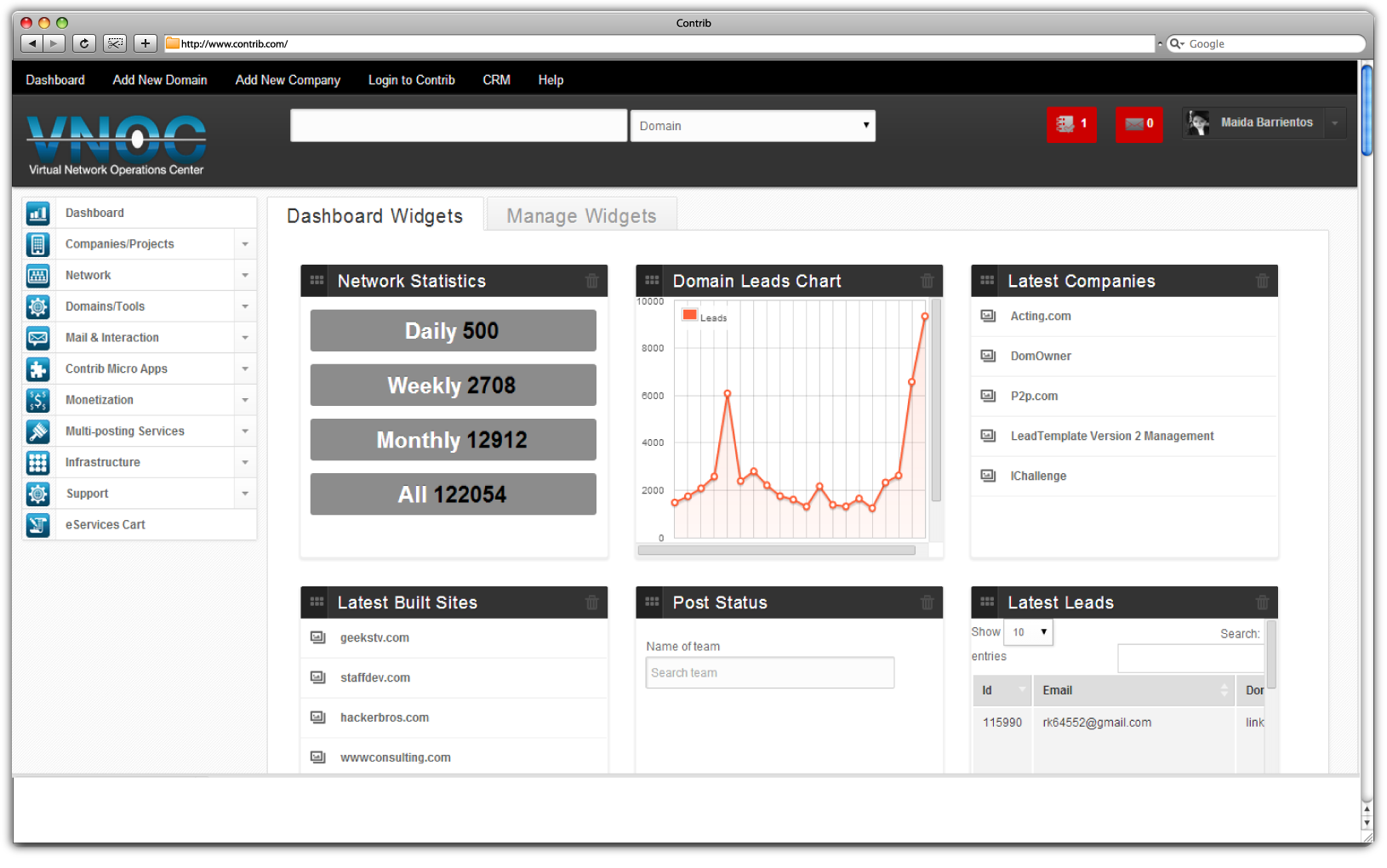Expand the Infrastructure menu arrow
Screen dimensions: 1387x868
click(245, 463)
